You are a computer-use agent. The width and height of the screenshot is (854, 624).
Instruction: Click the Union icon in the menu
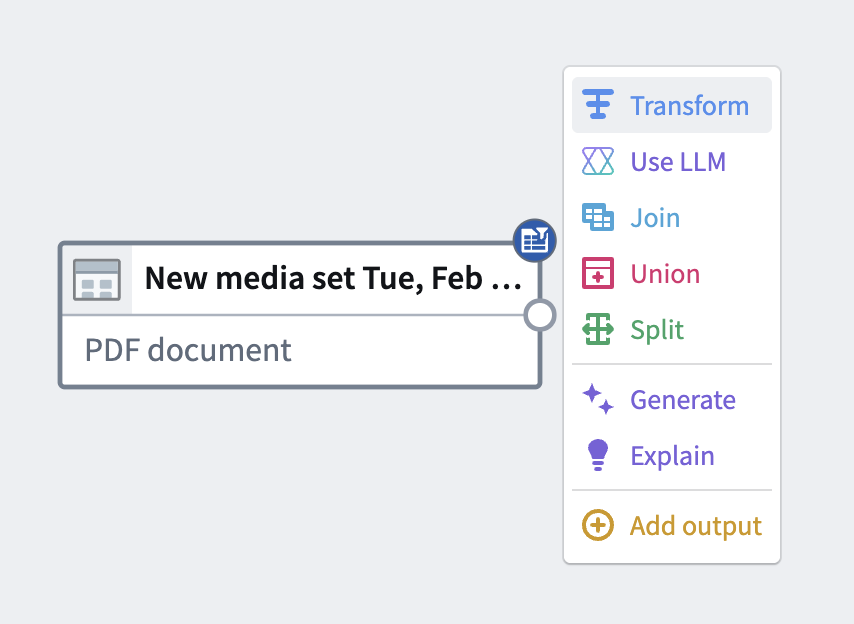tap(598, 273)
